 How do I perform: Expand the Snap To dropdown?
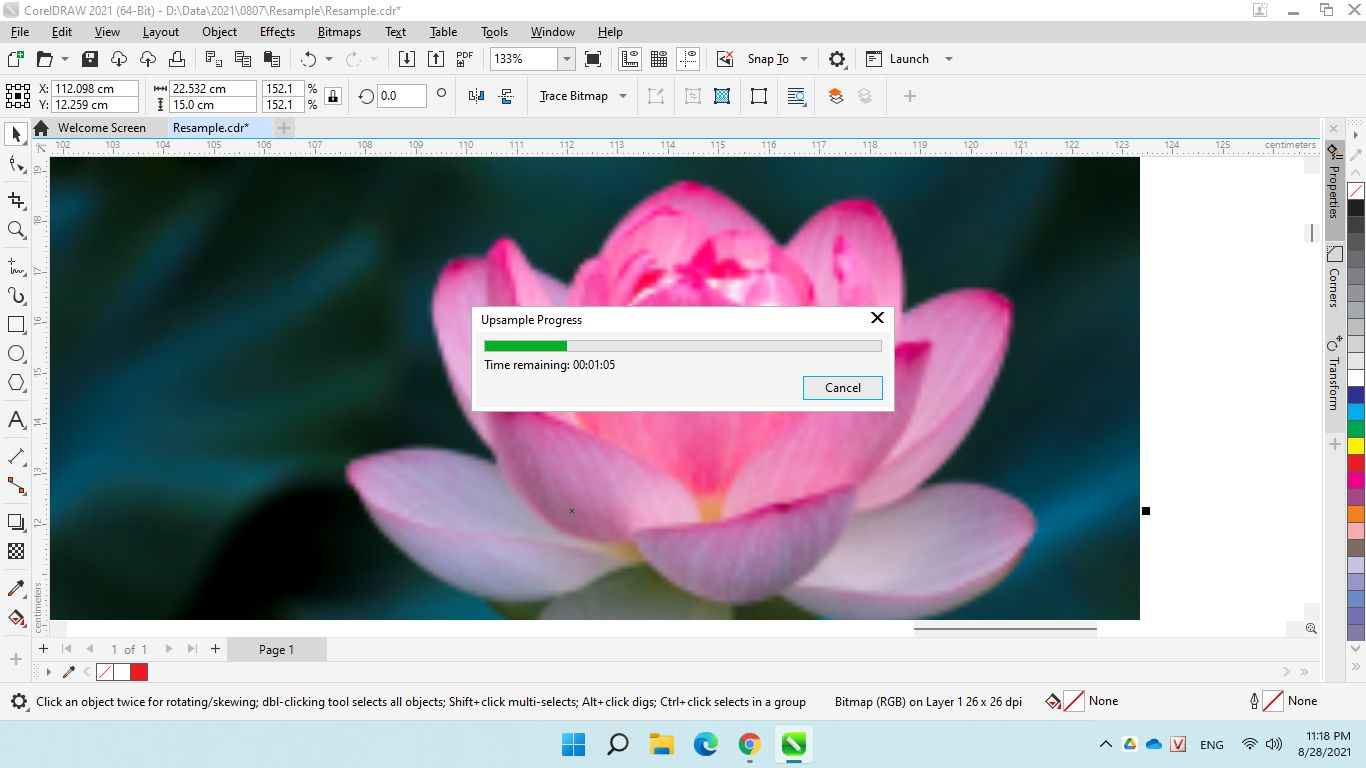click(803, 59)
